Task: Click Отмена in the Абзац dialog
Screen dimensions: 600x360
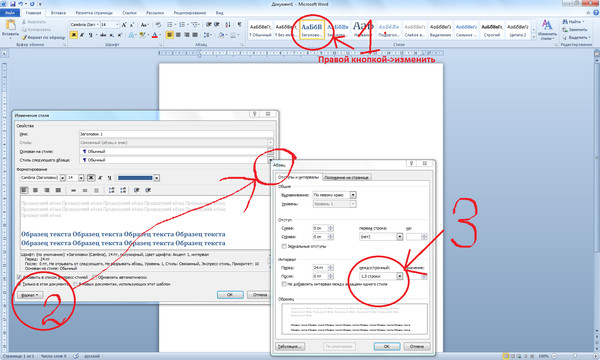Action: pos(417,346)
